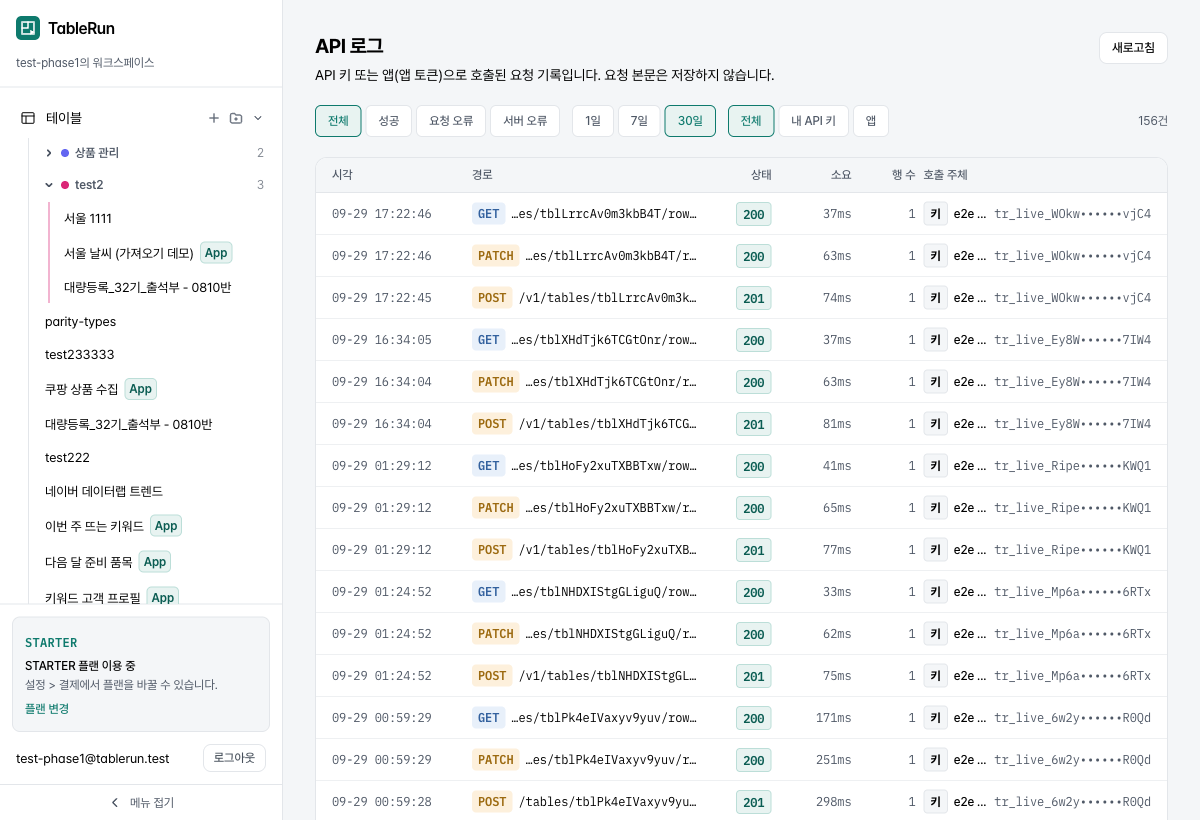Open the 쿠팡 상품 수집 table

(81, 389)
